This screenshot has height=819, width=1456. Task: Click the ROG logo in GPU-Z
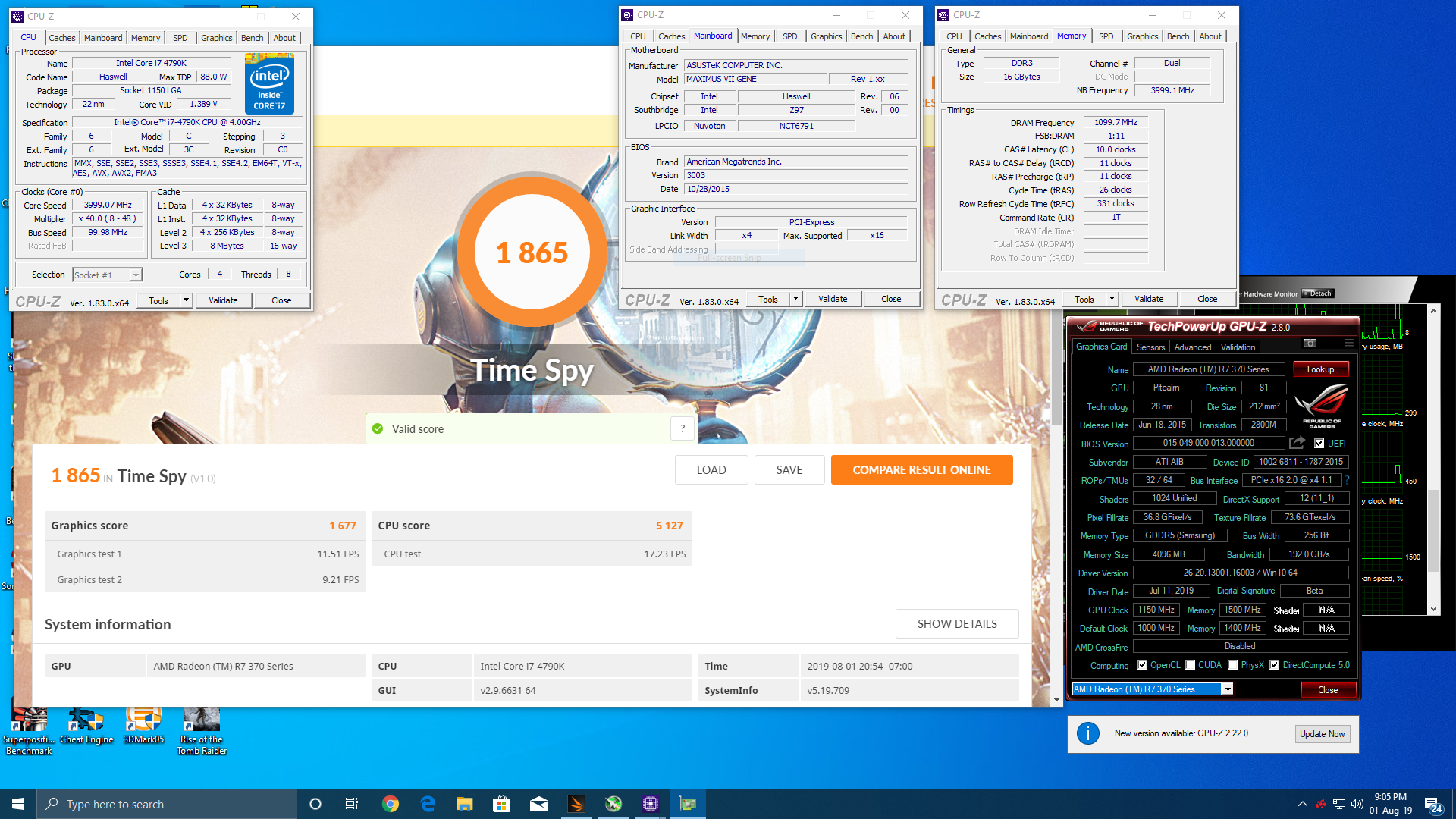tap(1322, 406)
